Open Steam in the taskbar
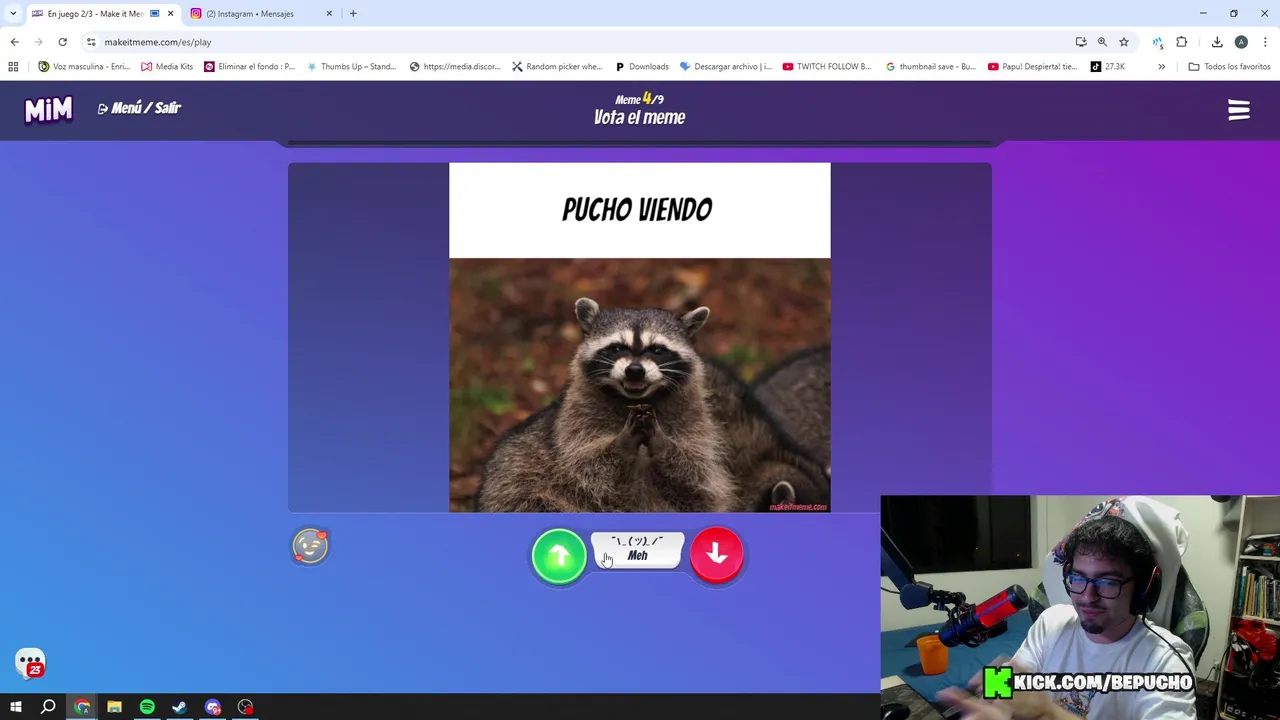 point(180,707)
